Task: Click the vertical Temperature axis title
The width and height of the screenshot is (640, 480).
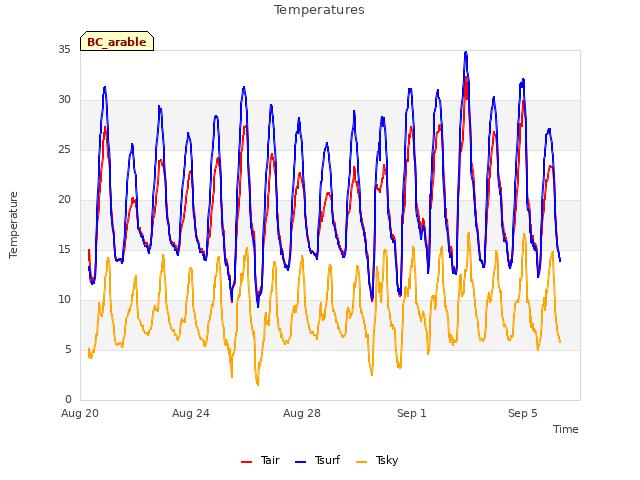Action: click(13, 225)
